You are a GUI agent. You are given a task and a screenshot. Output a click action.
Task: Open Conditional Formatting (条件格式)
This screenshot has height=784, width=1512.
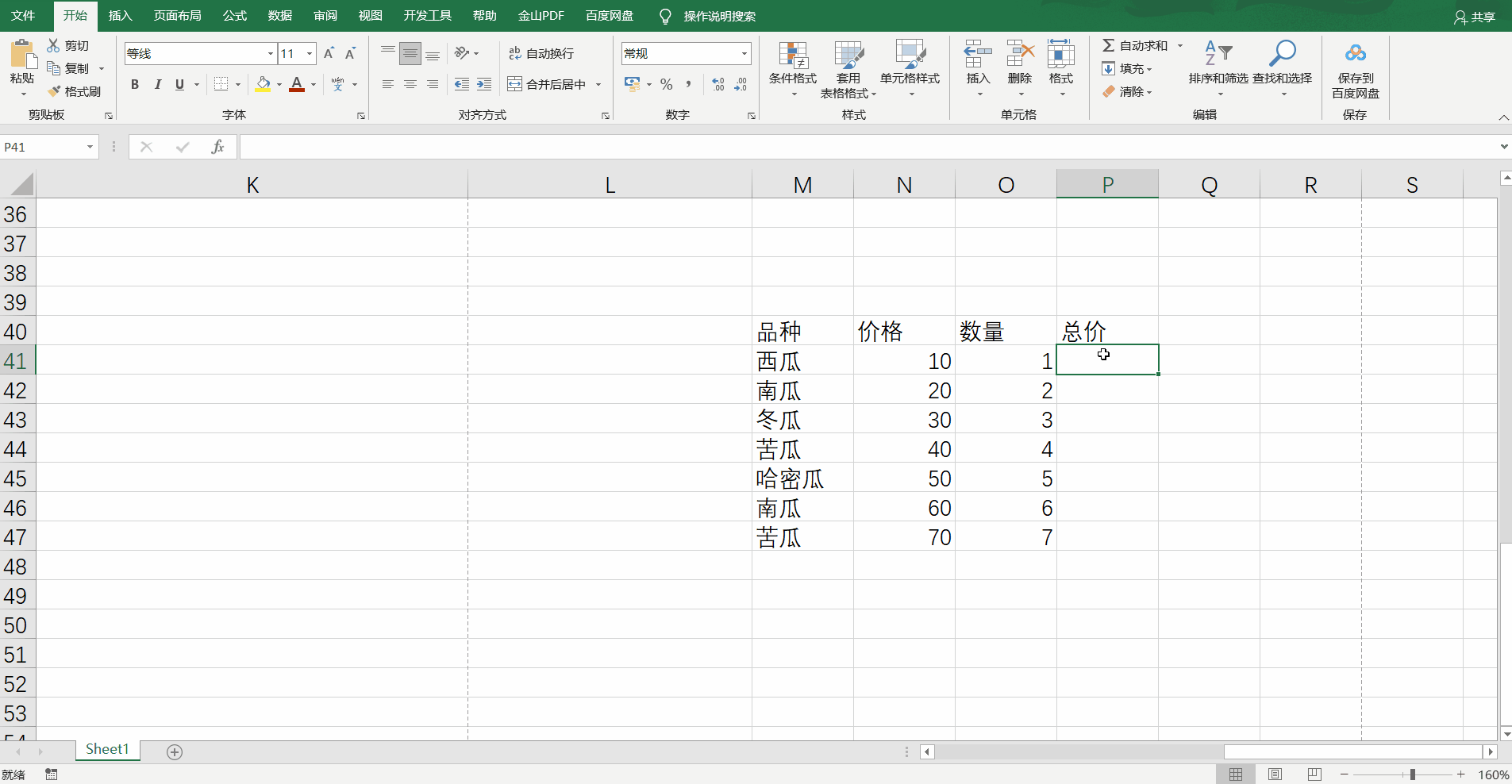[x=793, y=69]
